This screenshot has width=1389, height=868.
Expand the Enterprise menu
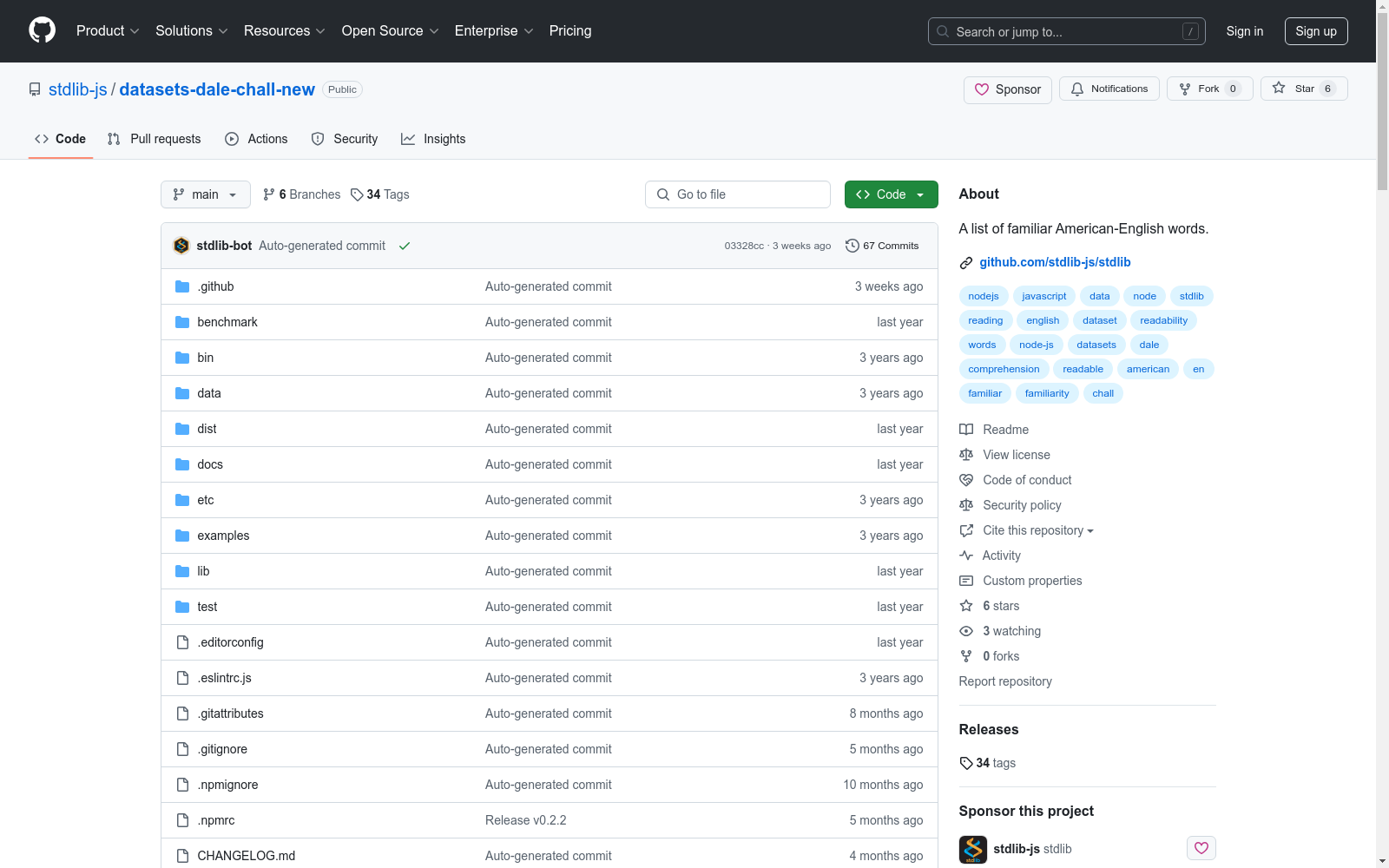tap(494, 30)
